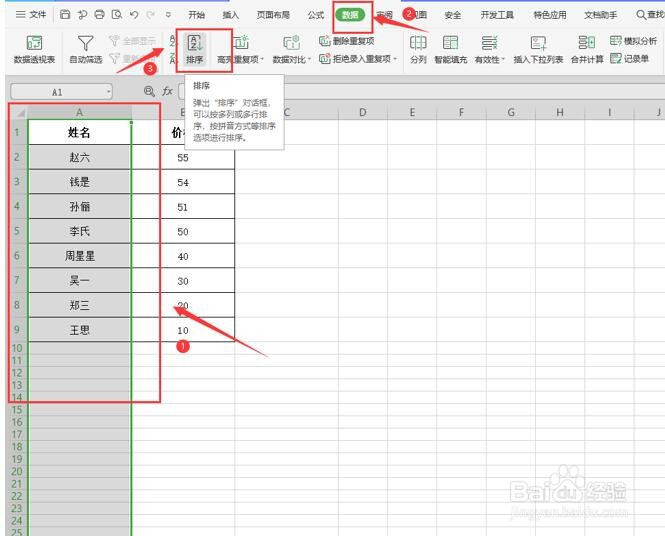The image size is (665, 536).
Task: Click the Print icon in quick toolbar
Action: pos(99,14)
